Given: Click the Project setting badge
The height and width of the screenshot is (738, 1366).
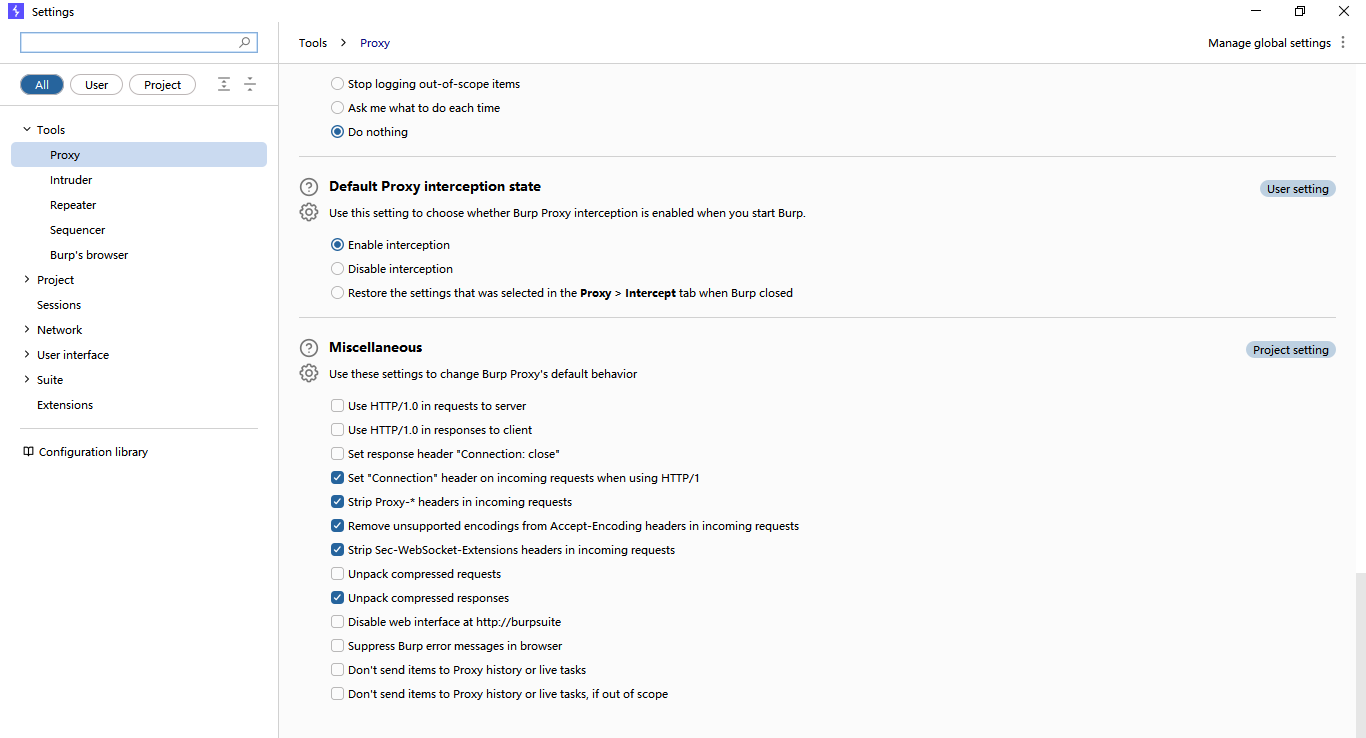Looking at the screenshot, I should pyautogui.click(x=1291, y=350).
